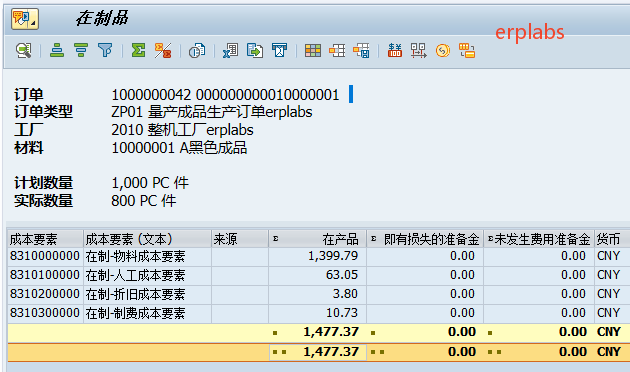This screenshot has width=630, height=372.
Task: Click the icon with squares and arrow
Action: (419, 51)
